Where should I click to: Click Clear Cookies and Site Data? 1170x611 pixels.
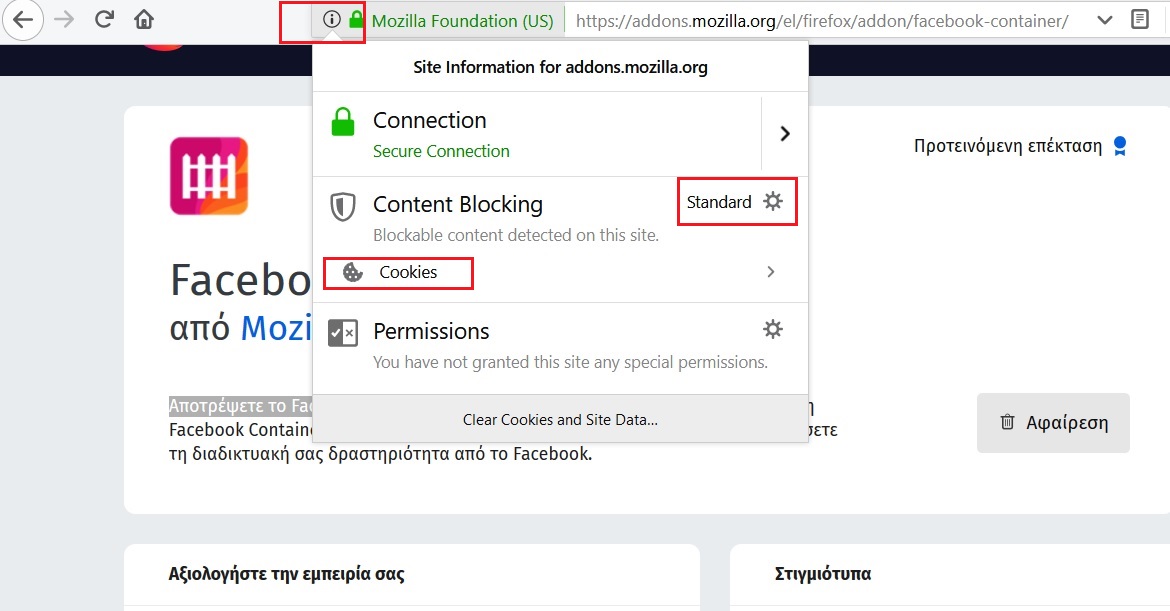tap(560, 419)
